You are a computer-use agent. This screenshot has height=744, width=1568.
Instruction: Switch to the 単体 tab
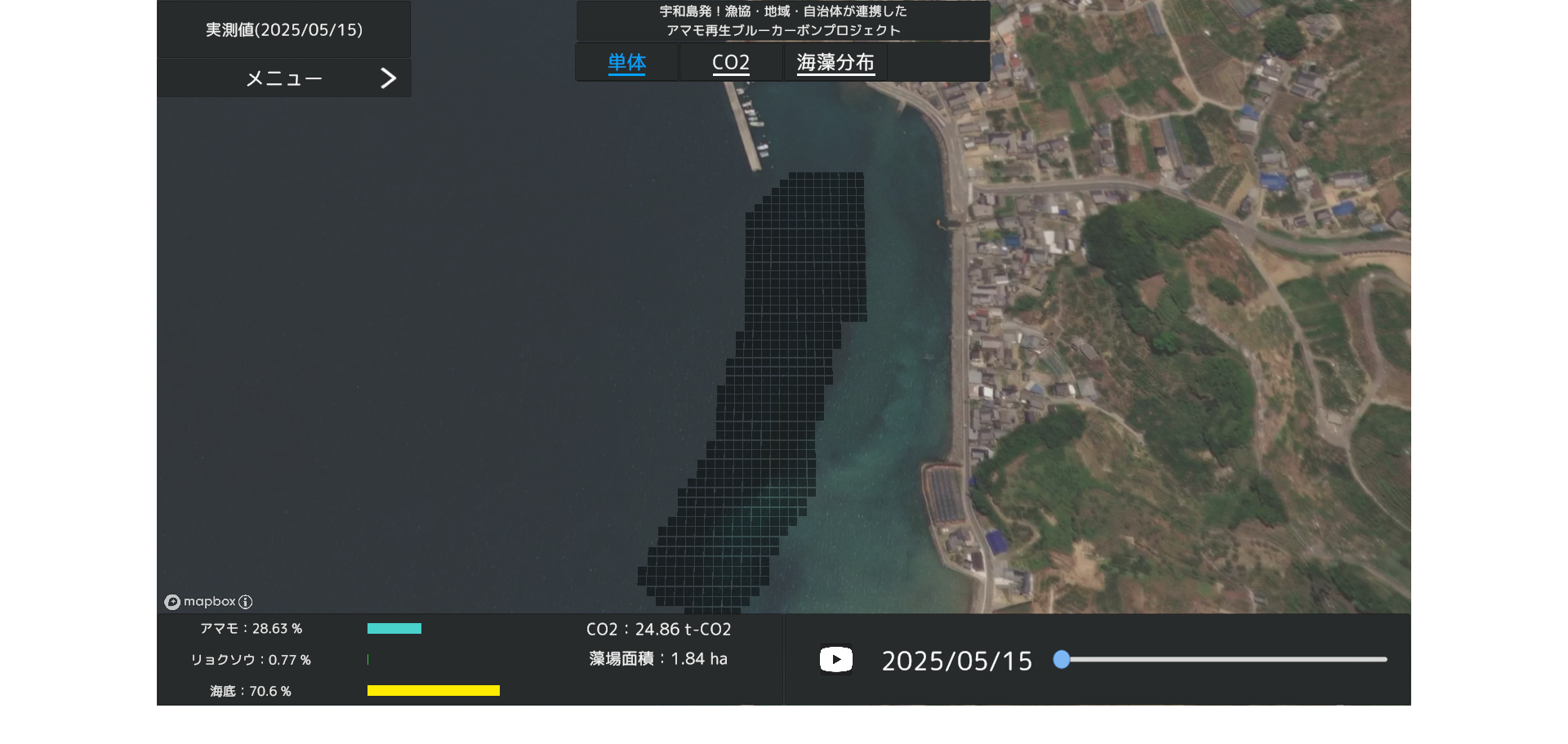626,63
